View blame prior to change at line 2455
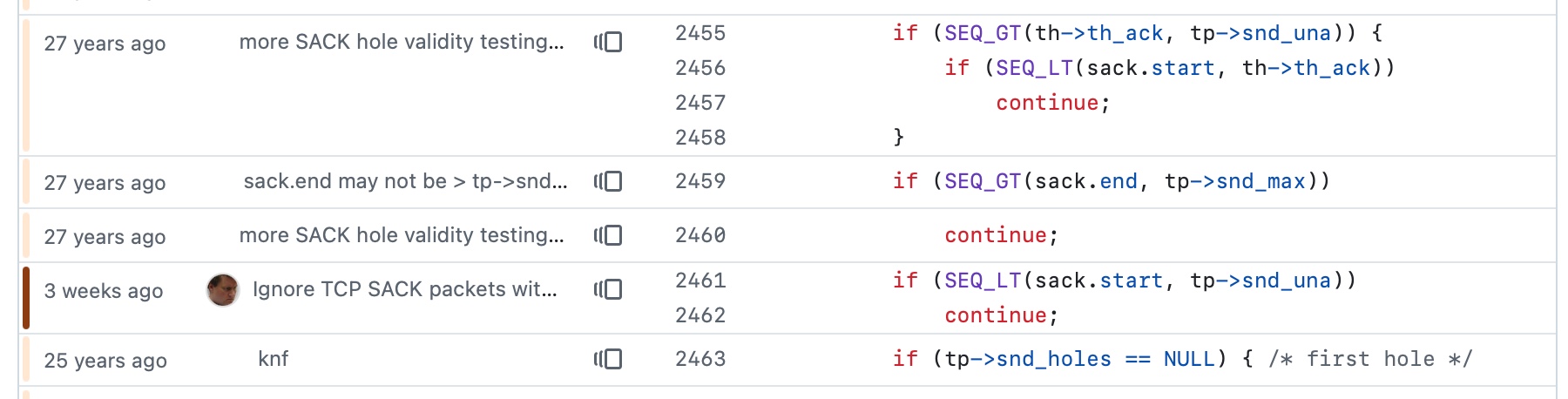 (608, 42)
